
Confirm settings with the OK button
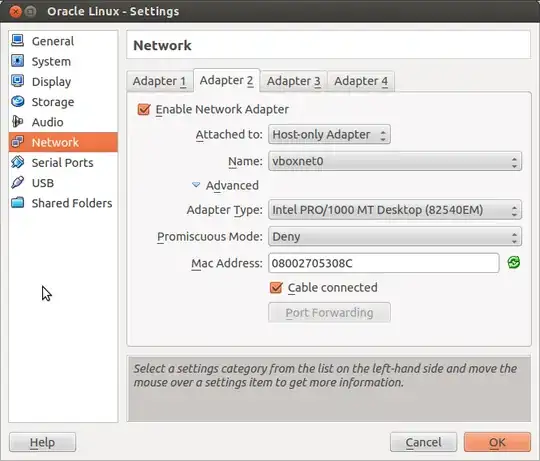point(497,442)
